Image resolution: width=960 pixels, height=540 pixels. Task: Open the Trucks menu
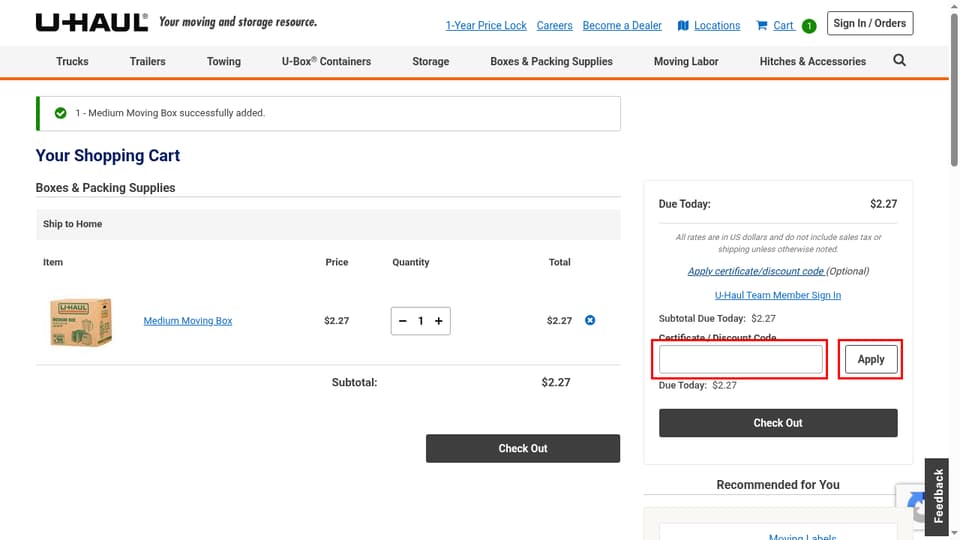point(72,61)
